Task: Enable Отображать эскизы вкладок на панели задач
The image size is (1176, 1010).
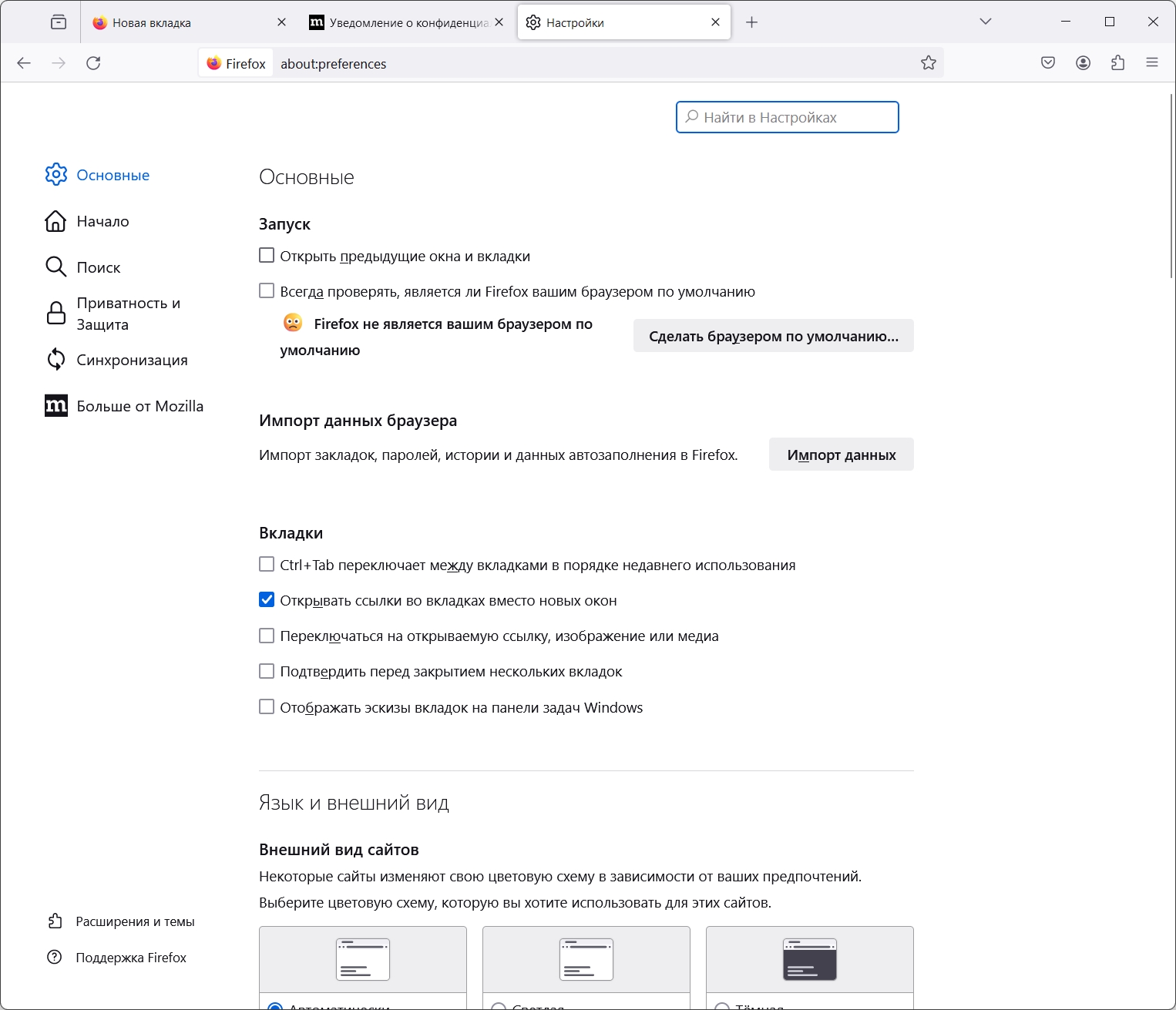Action: (267, 706)
